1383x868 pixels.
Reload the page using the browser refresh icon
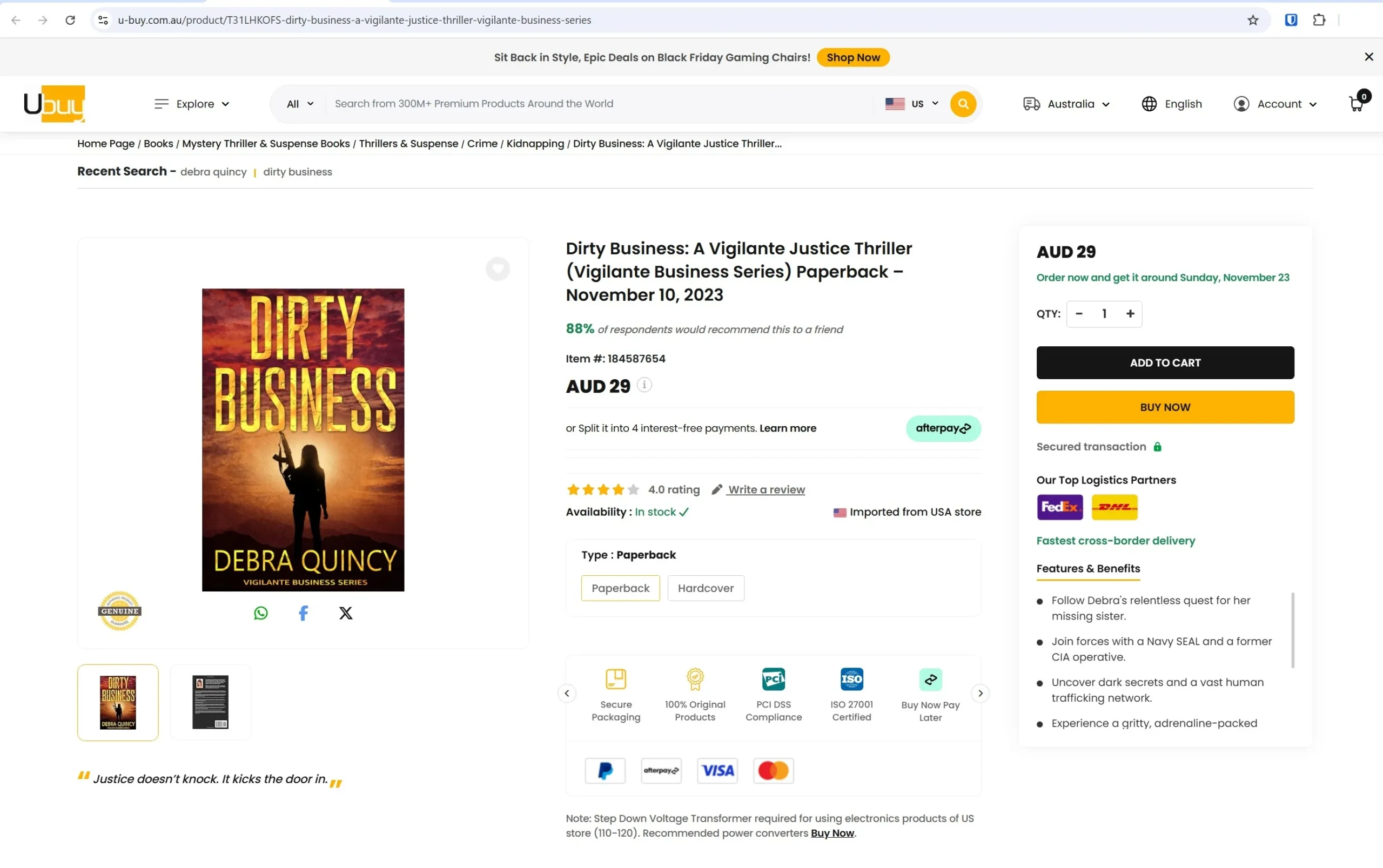pyautogui.click(x=70, y=19)
